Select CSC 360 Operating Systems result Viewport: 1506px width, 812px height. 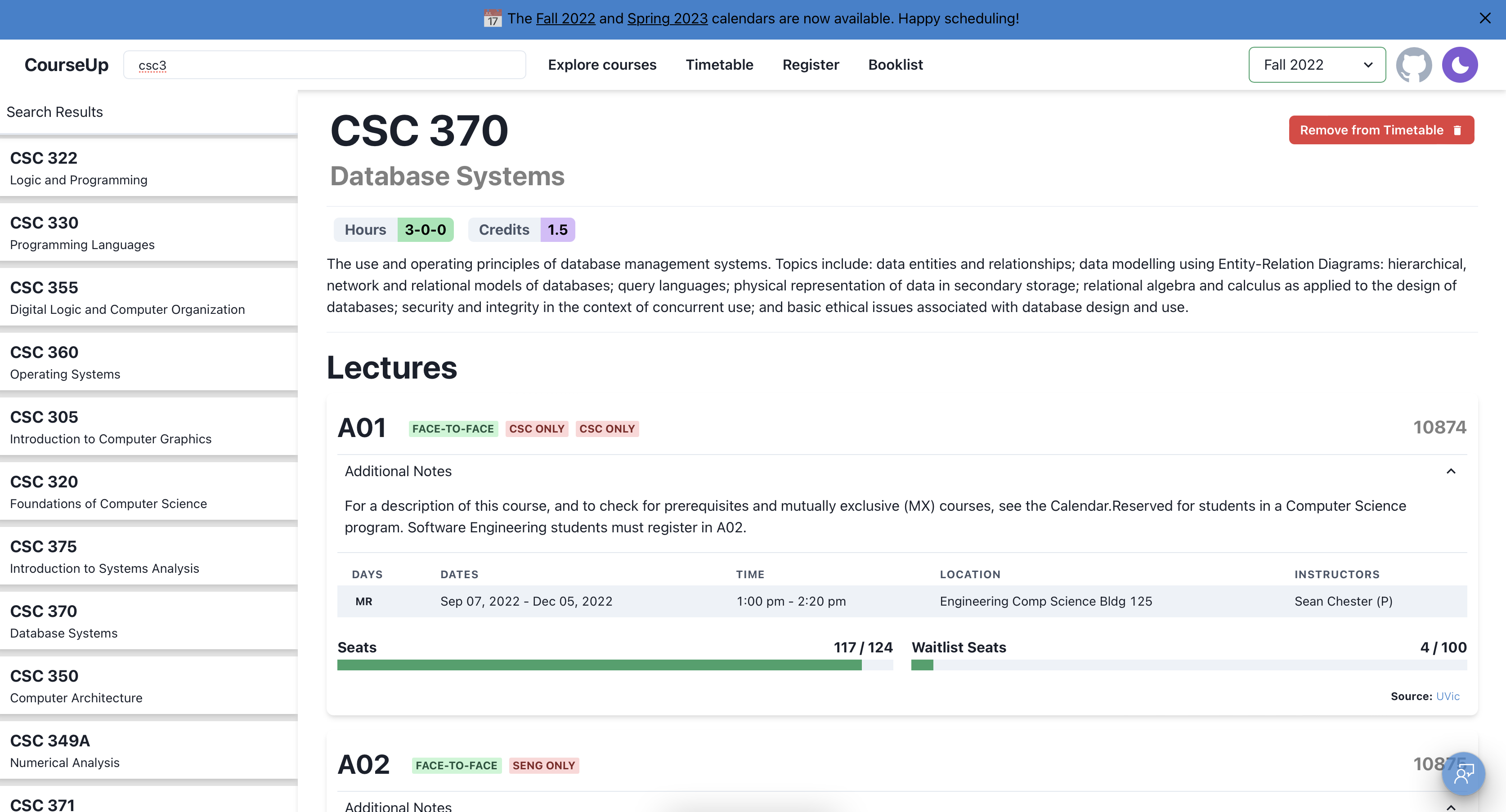point(148,362)
